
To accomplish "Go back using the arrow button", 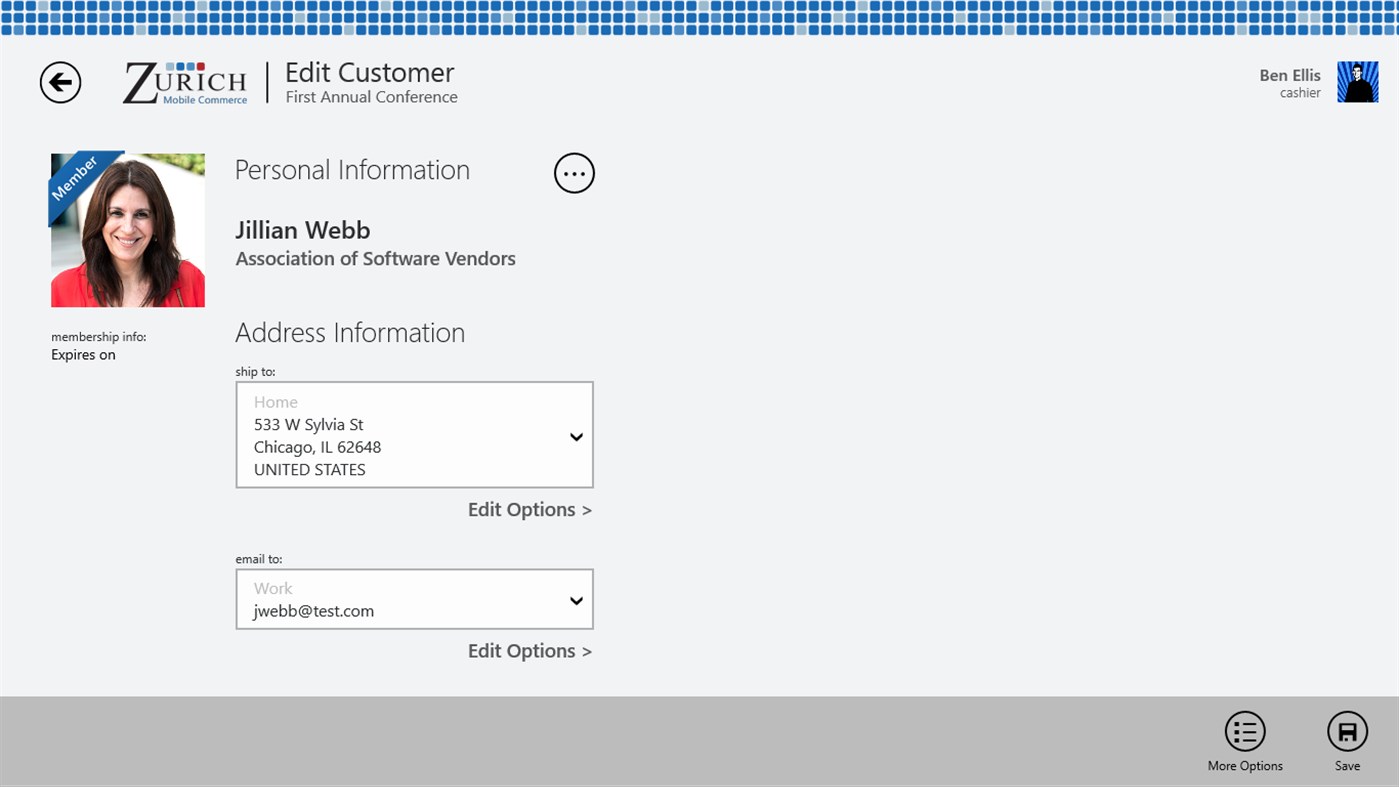I will [60, 82].
